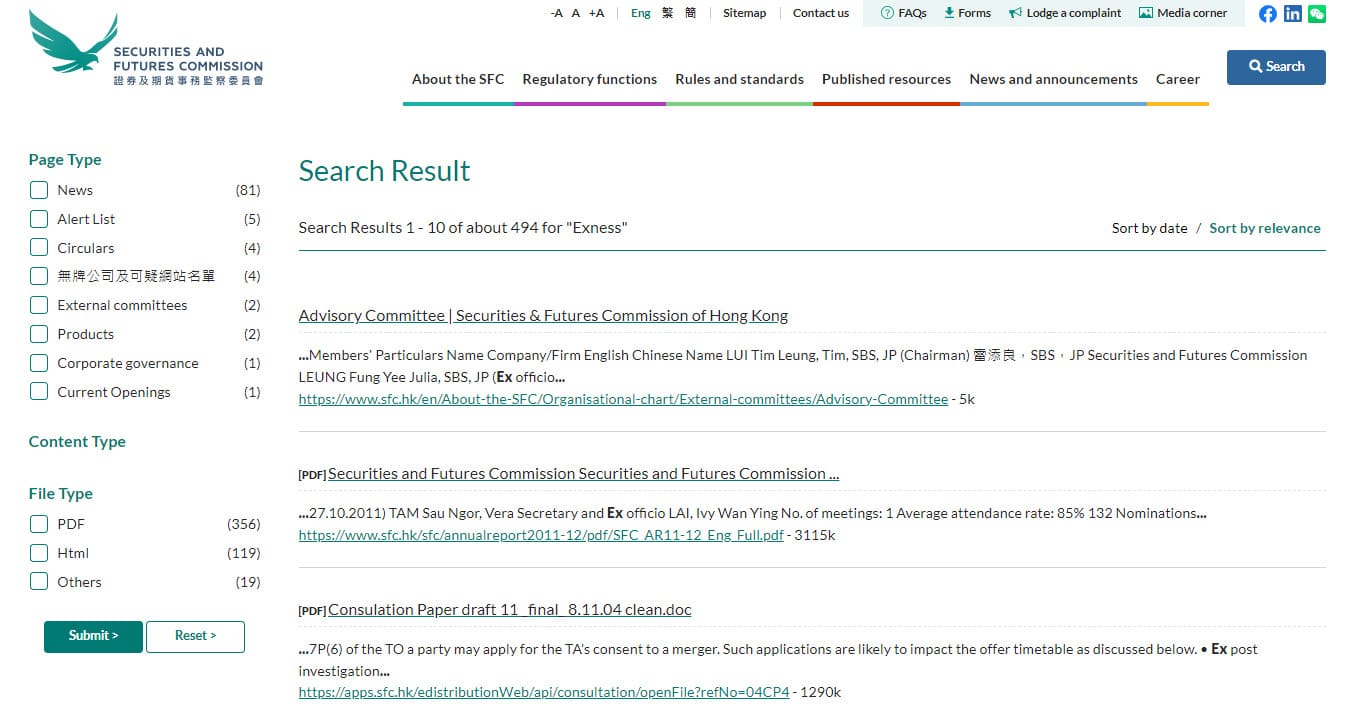This screenshot has width=1358, height=710.
Task: Click the FAQs question mark icon
Action: [887, 13]
